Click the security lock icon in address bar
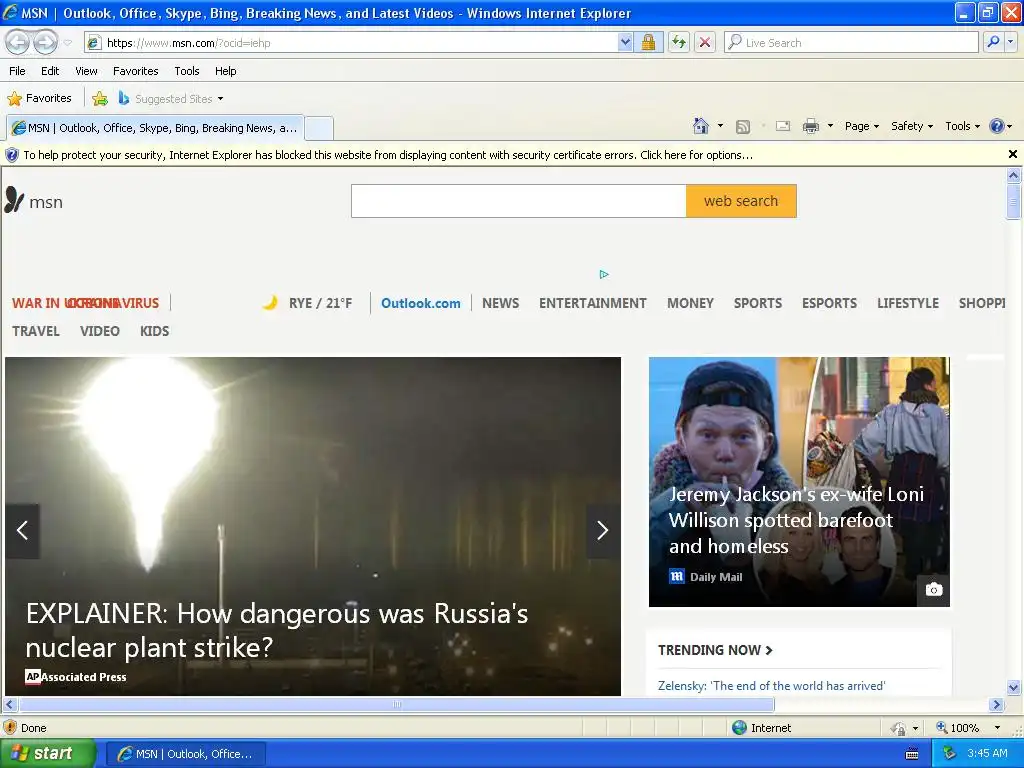The height and width of the screenshot is (768, 1024). click(x=648, y=42)
